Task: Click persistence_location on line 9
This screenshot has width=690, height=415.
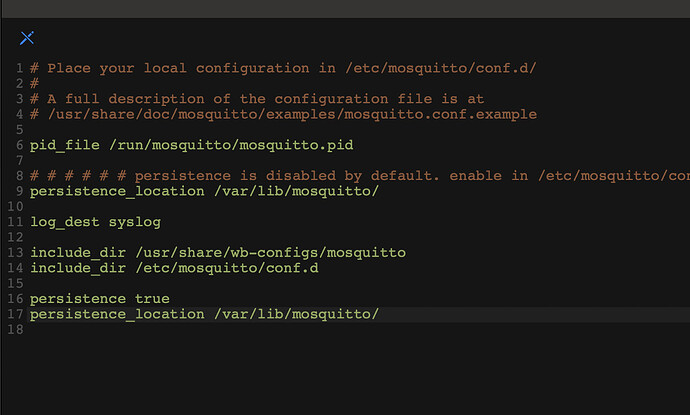Action: tap(117, 191)
